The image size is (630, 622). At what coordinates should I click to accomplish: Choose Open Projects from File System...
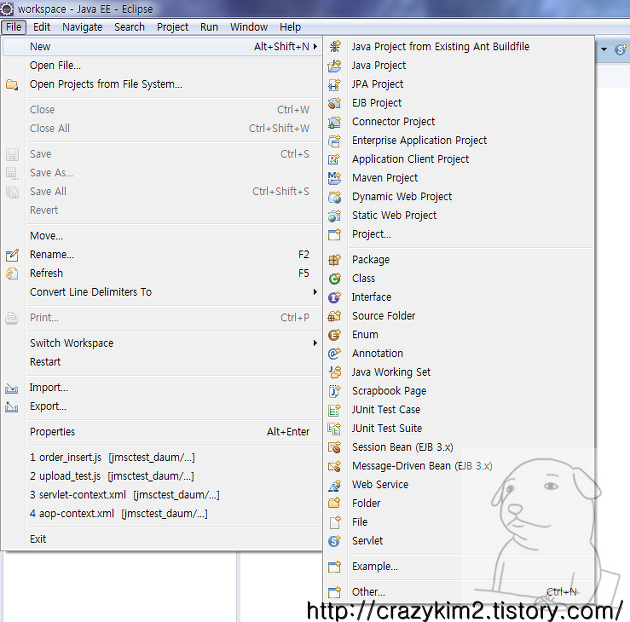pos(162,84)
